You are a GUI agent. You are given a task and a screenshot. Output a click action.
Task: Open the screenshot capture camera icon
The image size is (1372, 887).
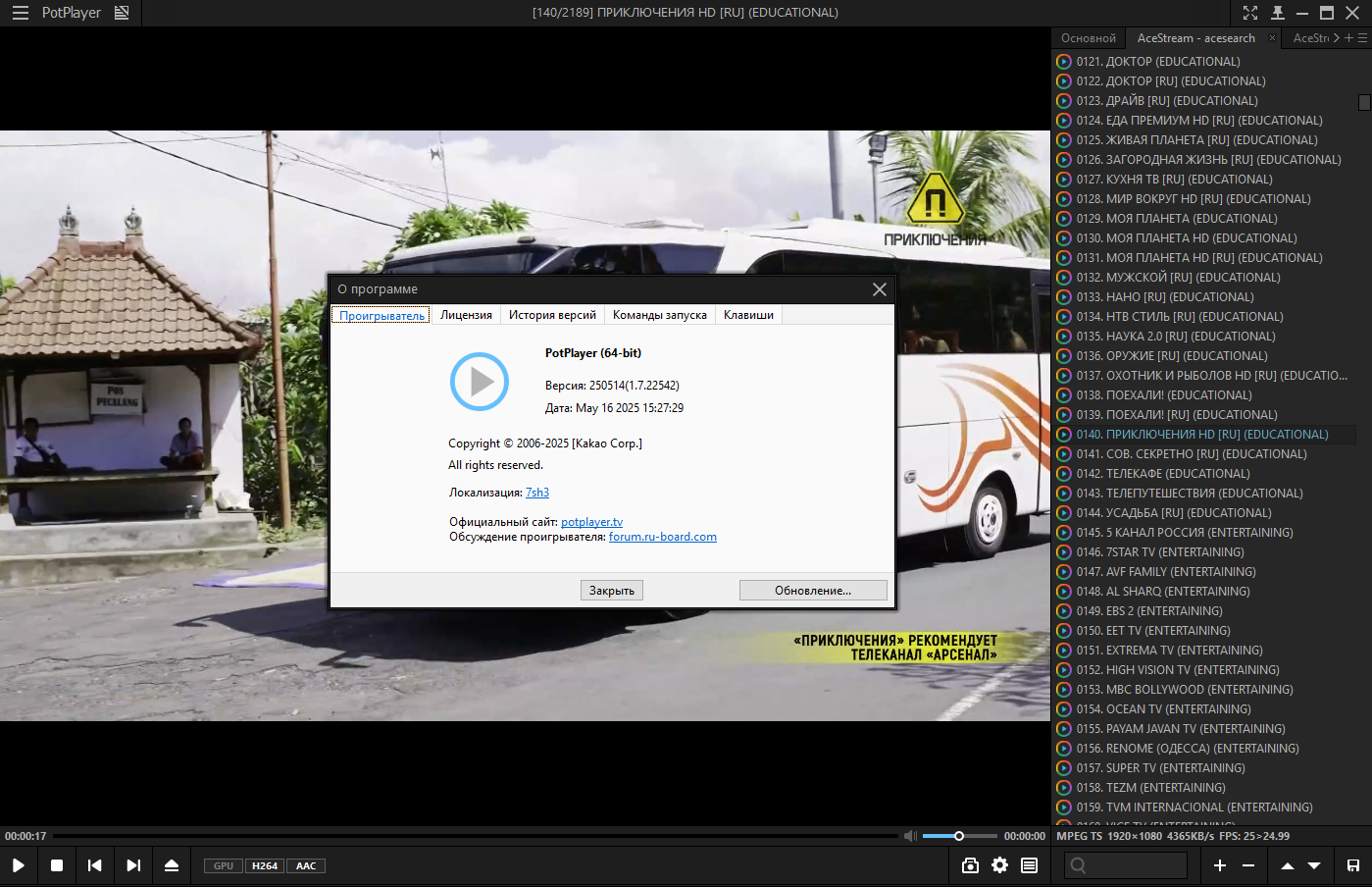tap(970, 865)
